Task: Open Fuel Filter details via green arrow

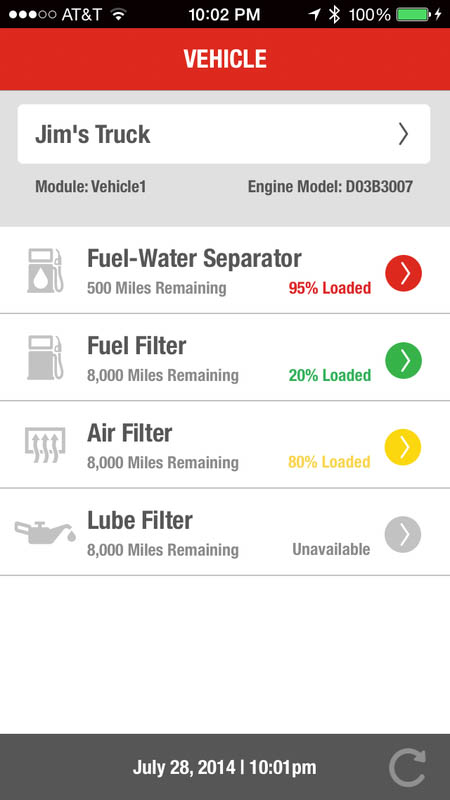Action: tap(403, 361)
